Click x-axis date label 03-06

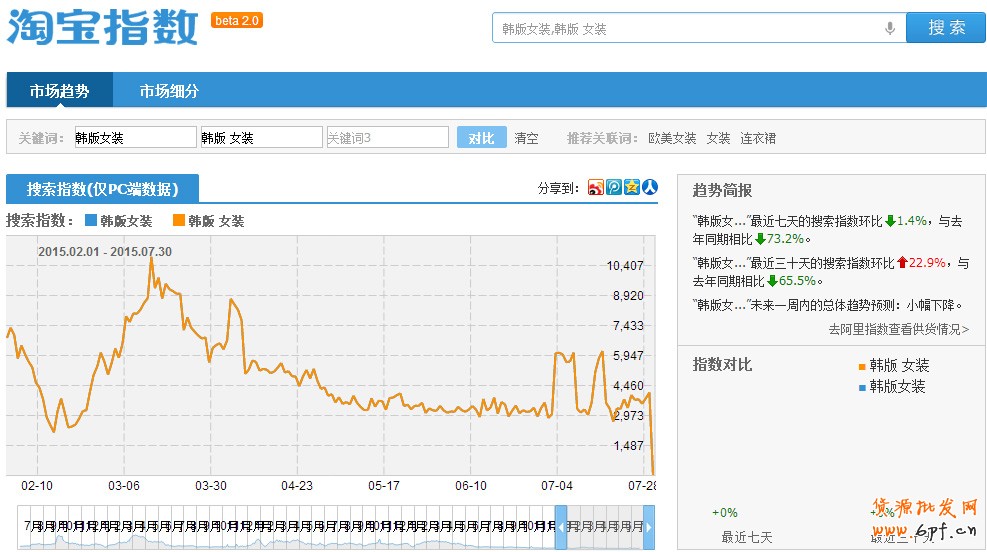pos(124,486)
